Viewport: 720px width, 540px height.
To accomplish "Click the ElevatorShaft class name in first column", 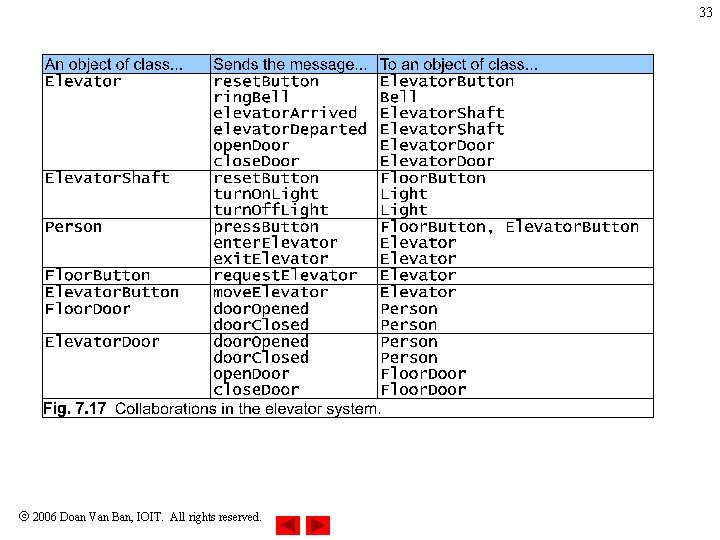I will (x=107, y=178).
